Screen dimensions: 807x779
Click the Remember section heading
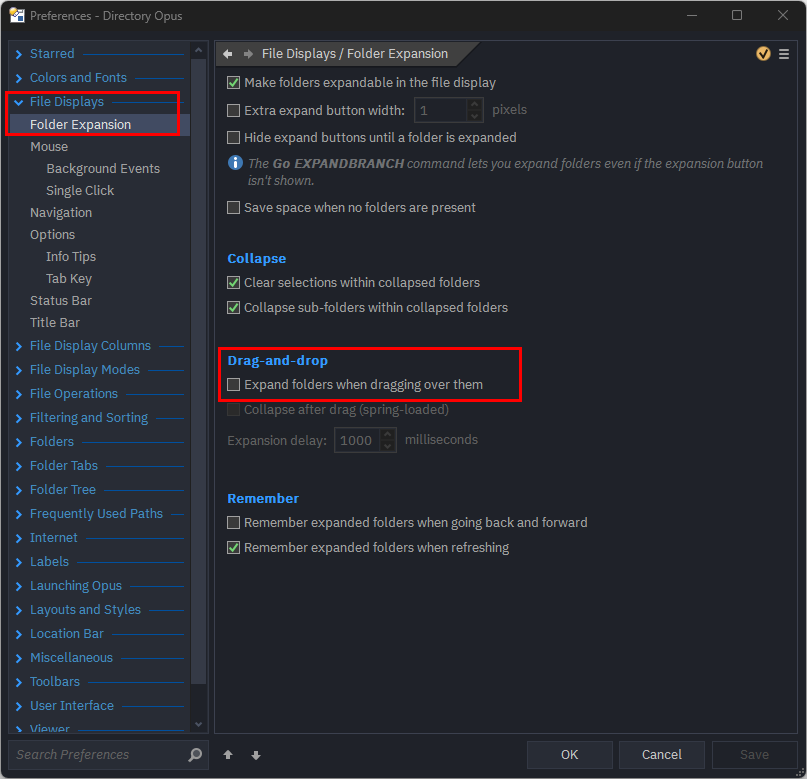point(263,499)
